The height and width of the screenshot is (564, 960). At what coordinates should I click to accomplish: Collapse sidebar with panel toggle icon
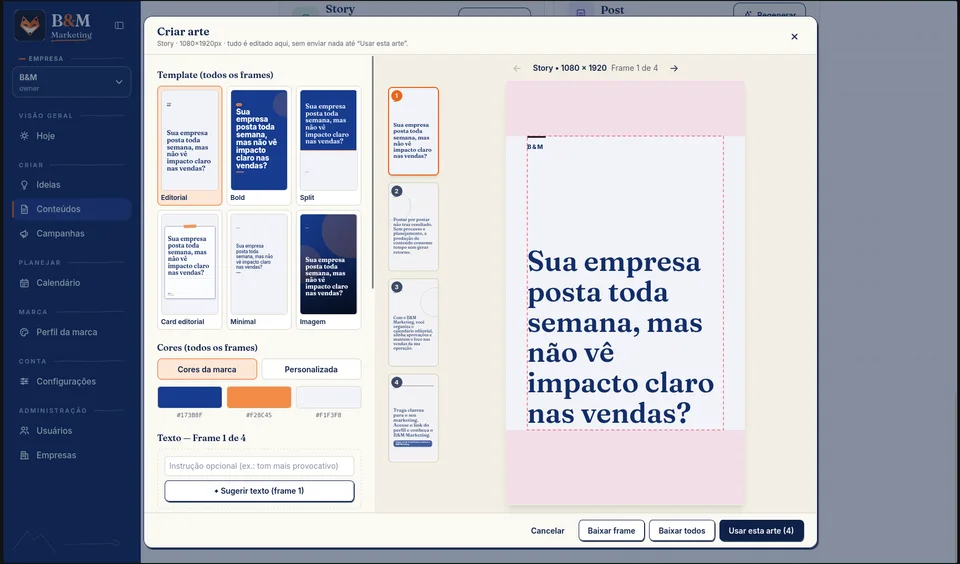coord(119,26)
